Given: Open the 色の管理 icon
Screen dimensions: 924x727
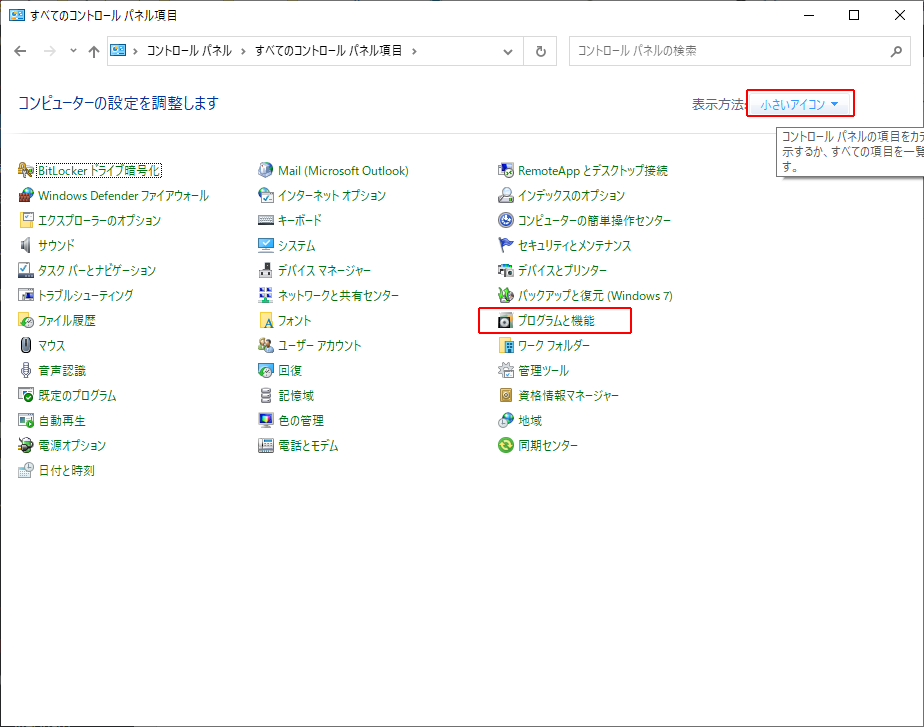Looking at the screenshot, I should (266, 421).
